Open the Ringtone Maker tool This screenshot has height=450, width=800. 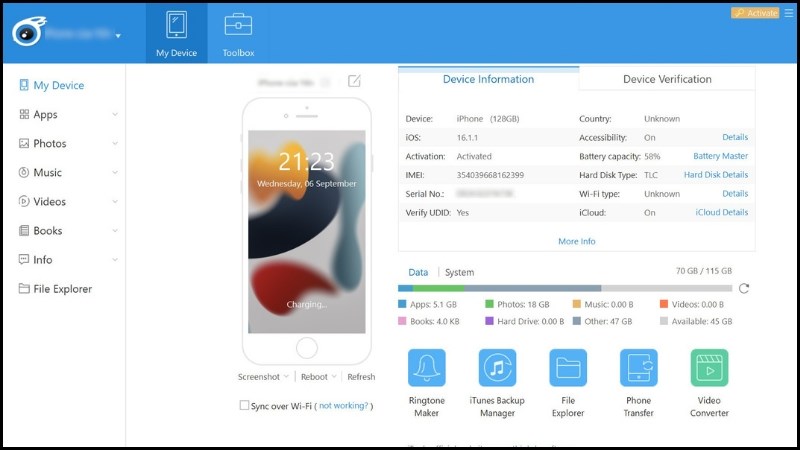click(x=426, y=368)
